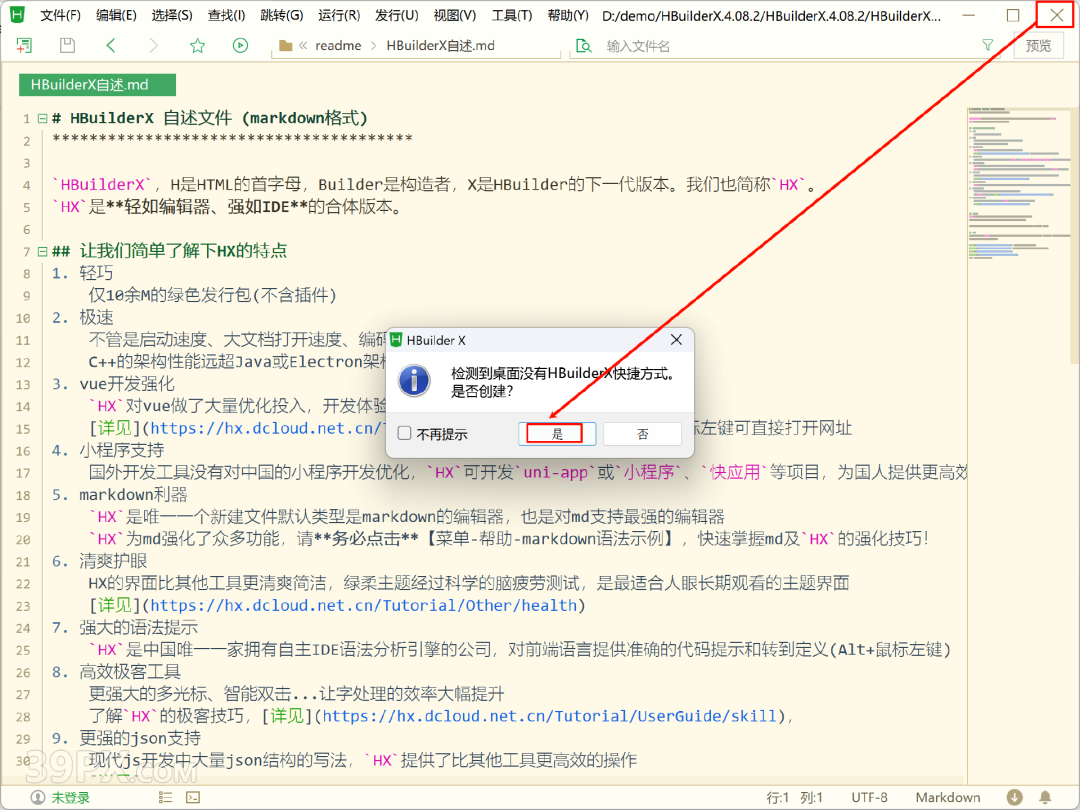Click the HBuilderX logo in the title bar
The height and width of the screenshot is (810, 1080).
click(17, 14)
